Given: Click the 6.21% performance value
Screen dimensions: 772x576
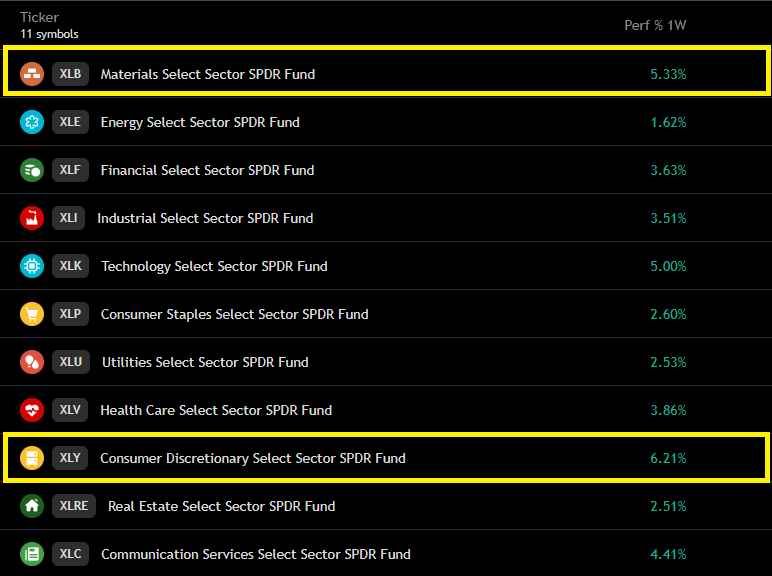Looking at the screenshot, I should point(668,458).
